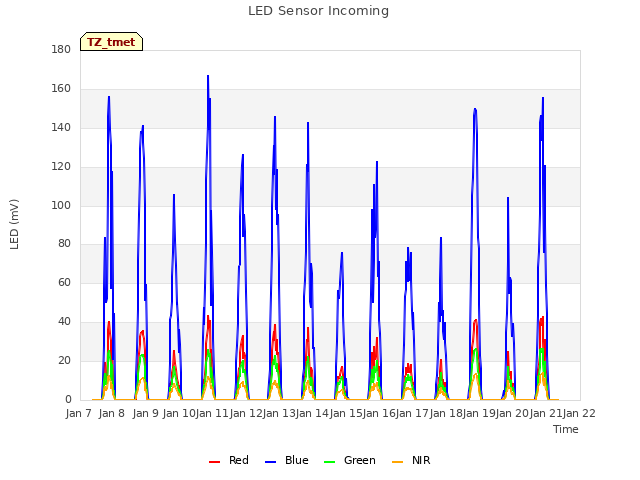Image resolution: width=640 pixels, height=480 pixels.
Task: Click the Jan 9 x-axis tick label
Action: (146, 413)
